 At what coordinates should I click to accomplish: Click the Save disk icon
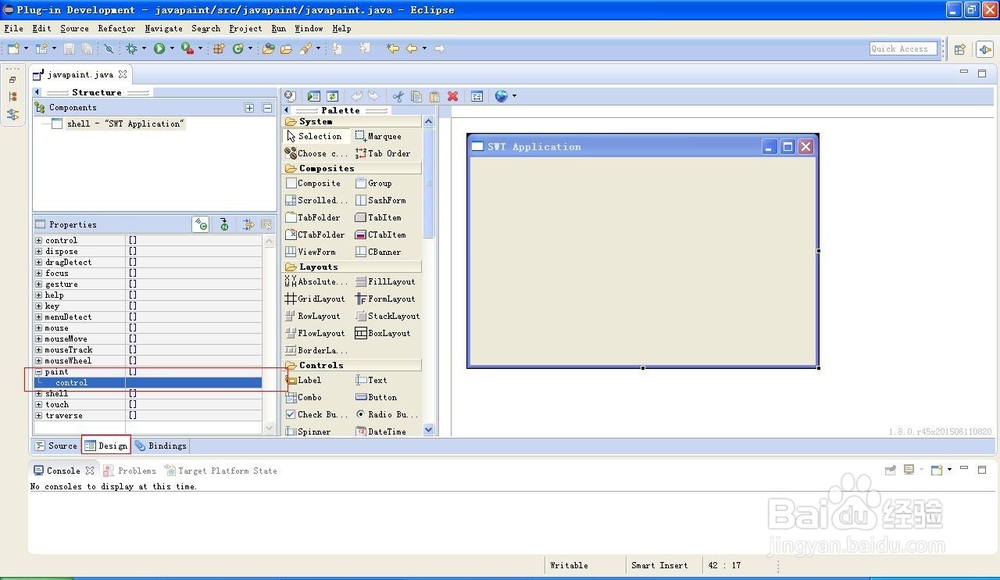point(69,48)
